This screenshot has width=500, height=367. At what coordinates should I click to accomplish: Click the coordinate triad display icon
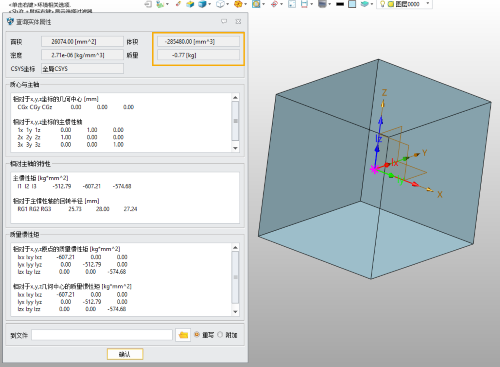click(160, 4)
